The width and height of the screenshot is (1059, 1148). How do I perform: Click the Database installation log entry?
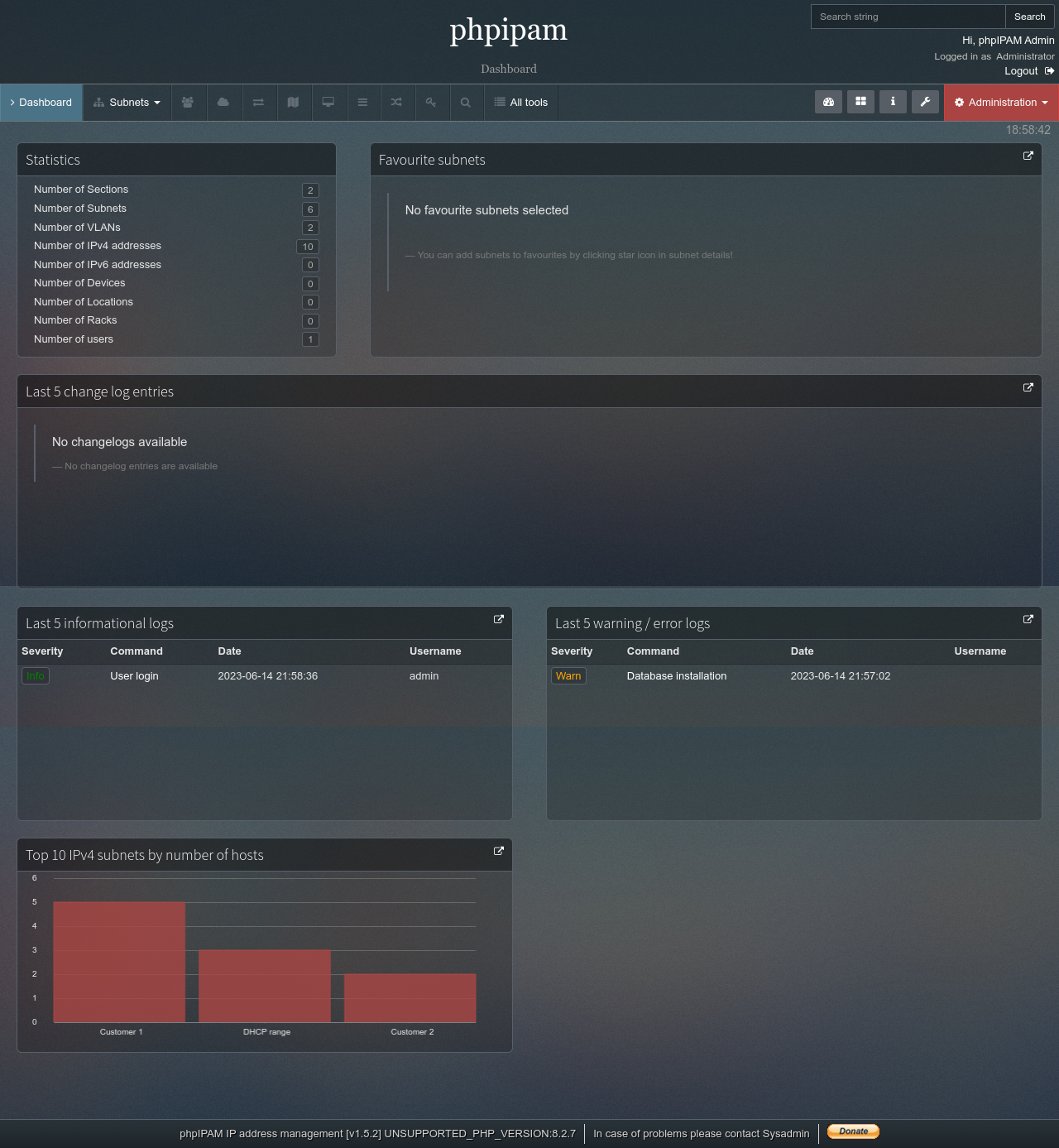677,676
